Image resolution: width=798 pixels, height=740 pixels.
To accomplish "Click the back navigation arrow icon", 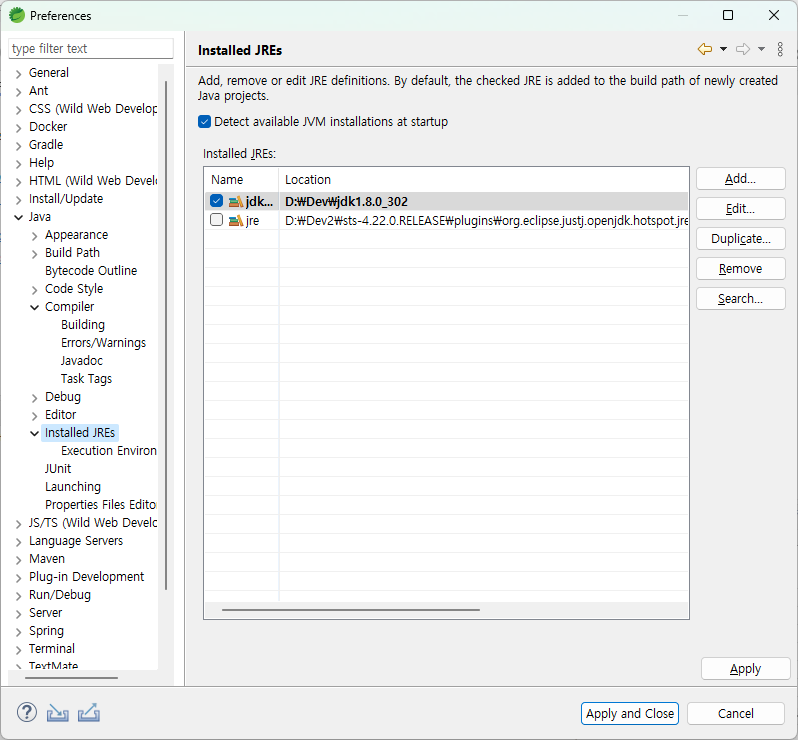I will [x=705, y=49].
